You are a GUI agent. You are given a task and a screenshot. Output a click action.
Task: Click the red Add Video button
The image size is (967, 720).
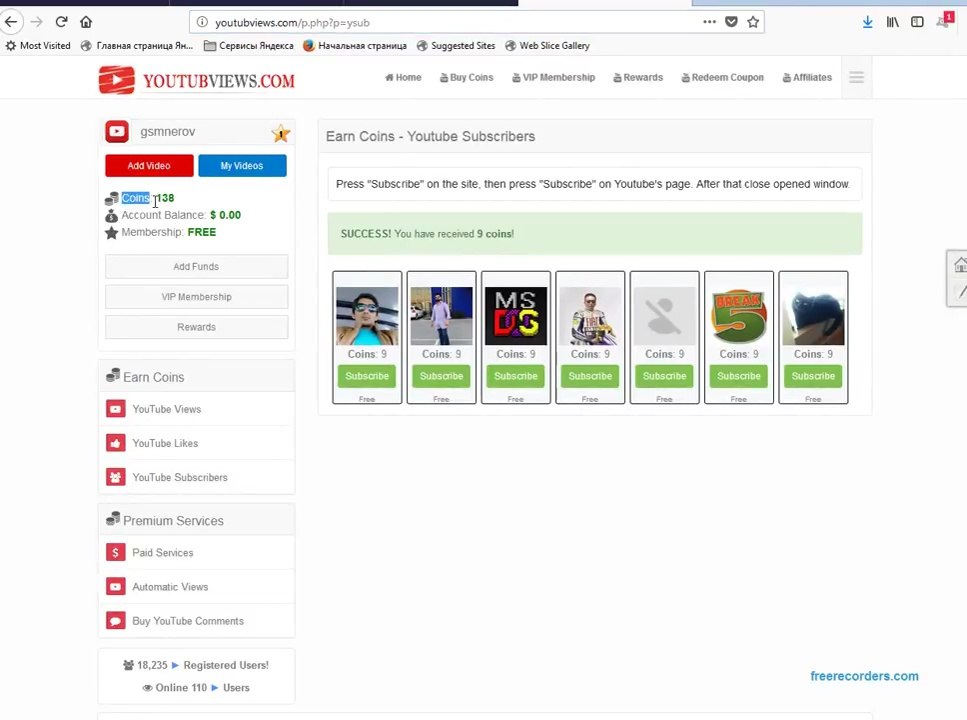coord(149,165)
